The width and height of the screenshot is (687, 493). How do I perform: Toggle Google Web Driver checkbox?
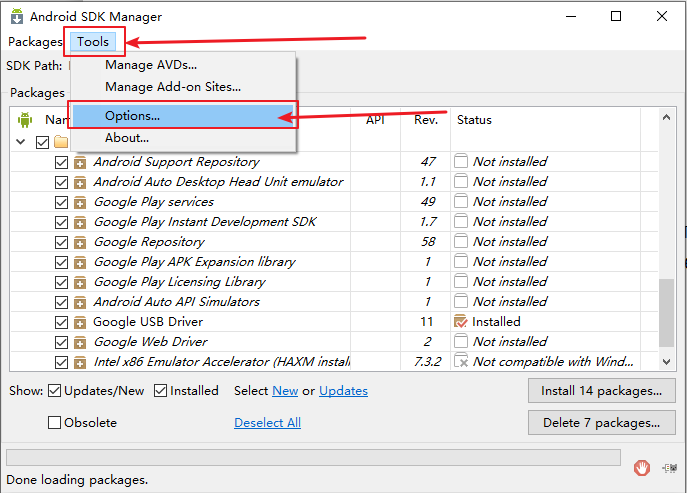click(61, 342)
